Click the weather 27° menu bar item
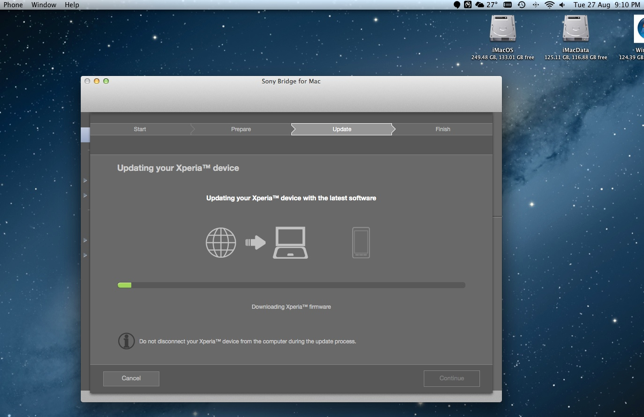644x417 pixels. 486,5
